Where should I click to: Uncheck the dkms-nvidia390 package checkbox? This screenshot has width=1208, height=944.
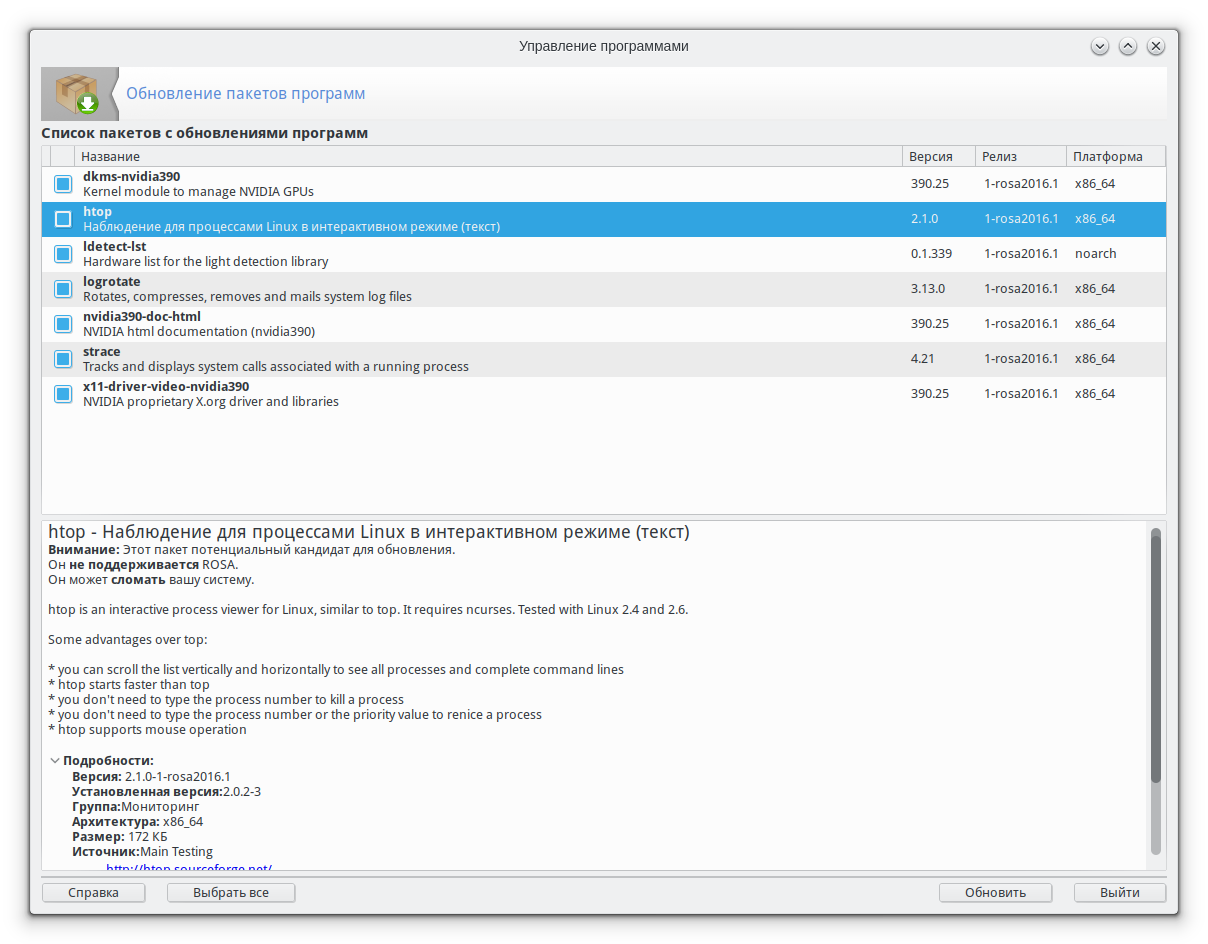(x=63, y=184)
